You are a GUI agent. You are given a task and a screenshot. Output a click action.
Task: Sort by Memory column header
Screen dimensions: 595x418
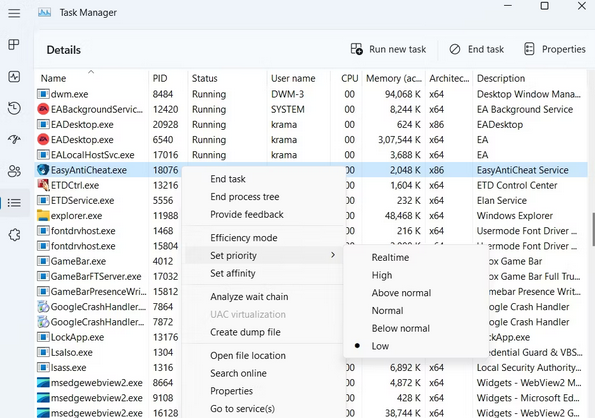[394, 78]
